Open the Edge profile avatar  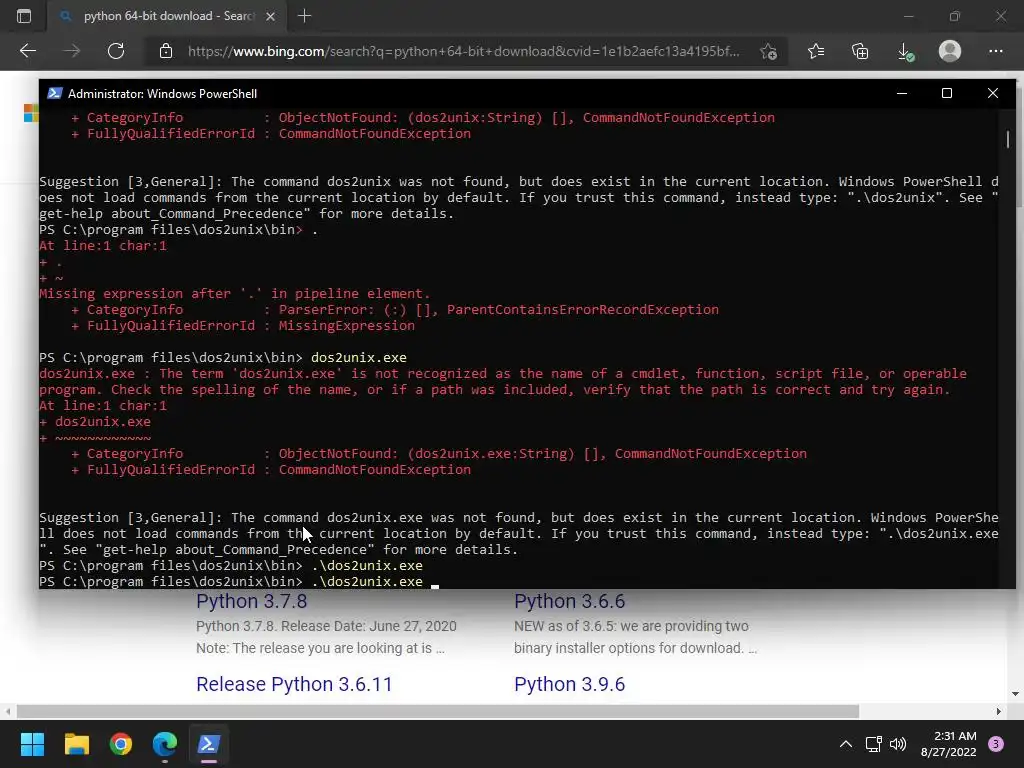[950, 51]
